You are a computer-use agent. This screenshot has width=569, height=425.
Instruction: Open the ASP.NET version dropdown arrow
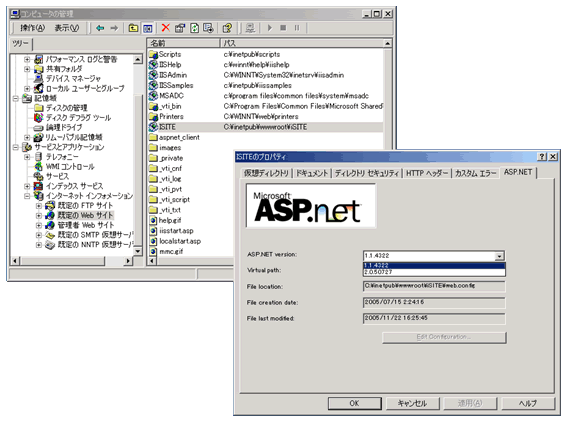pos(500,256)
